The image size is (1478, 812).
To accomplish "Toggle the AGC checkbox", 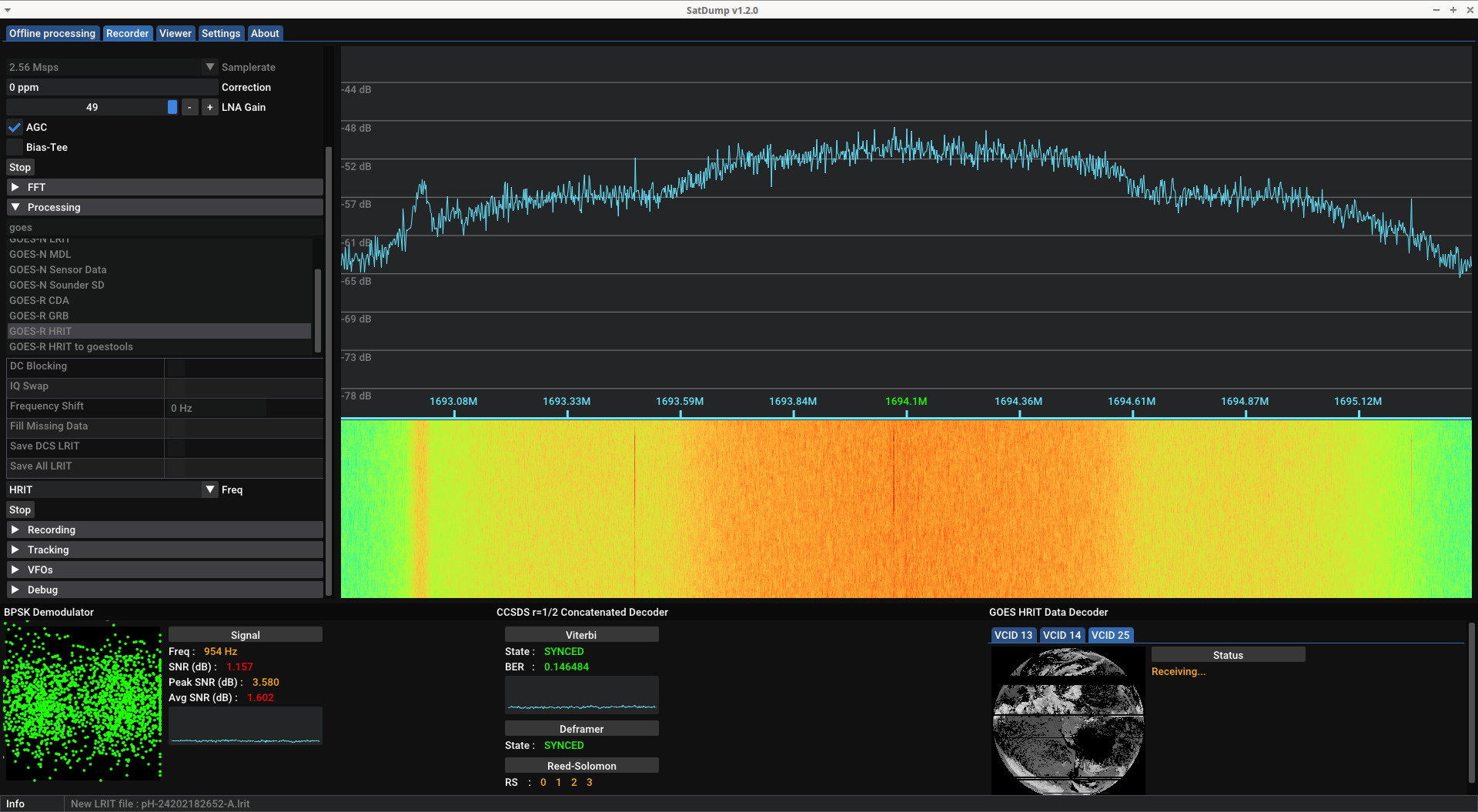I will click(15, 127).
